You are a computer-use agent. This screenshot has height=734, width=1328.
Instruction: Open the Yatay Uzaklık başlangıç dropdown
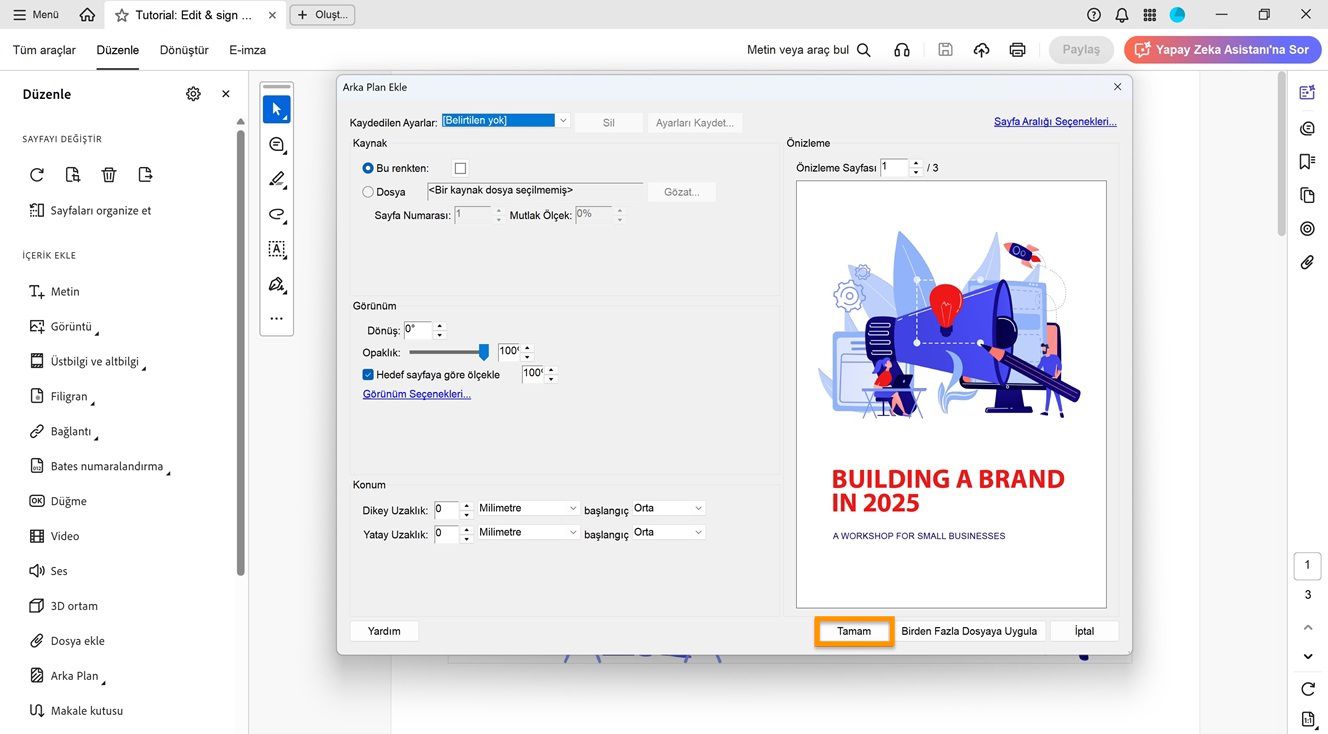(x=669, y=532)
